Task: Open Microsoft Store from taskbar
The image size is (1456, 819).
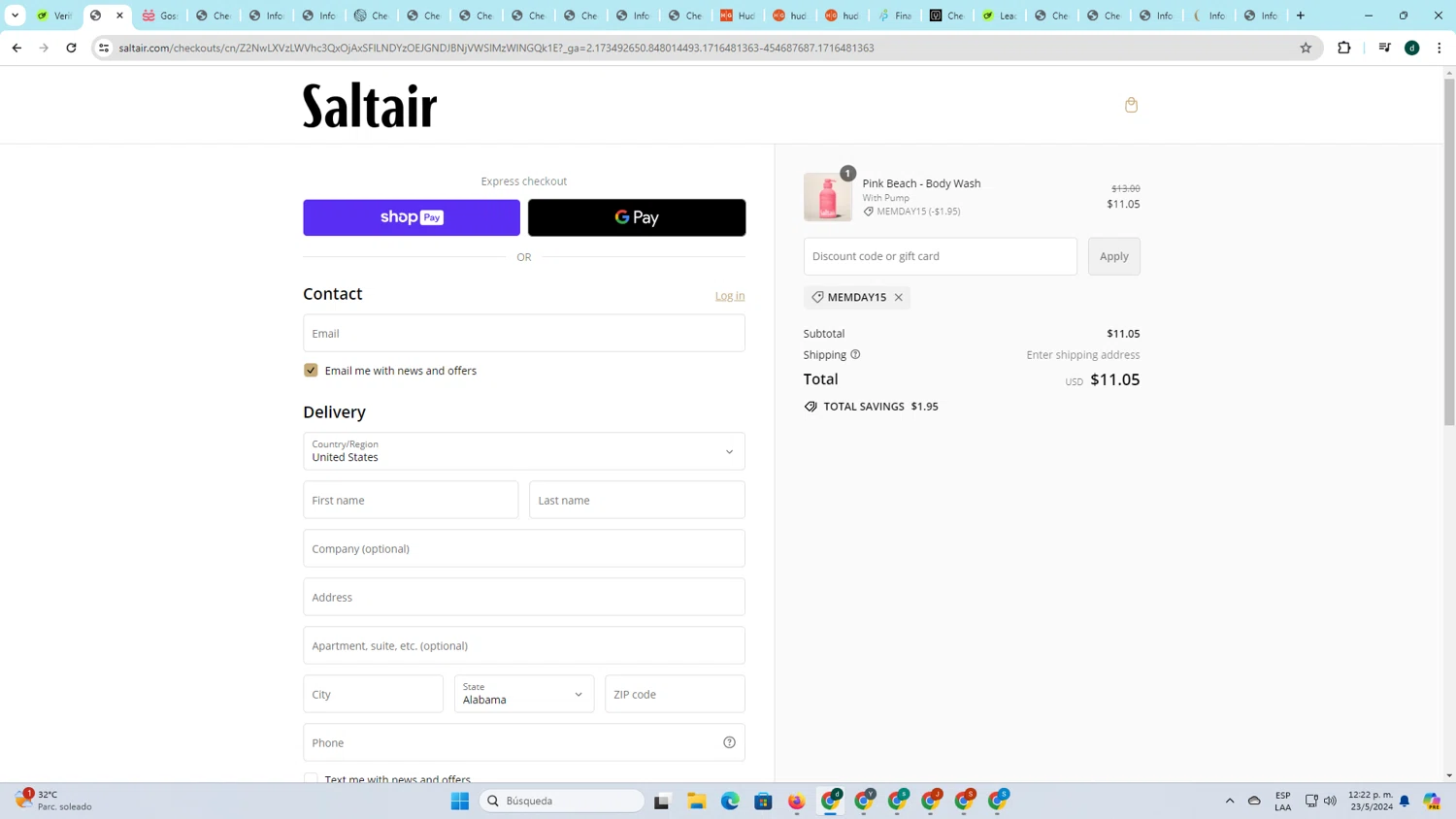Action: click(763, 801)
